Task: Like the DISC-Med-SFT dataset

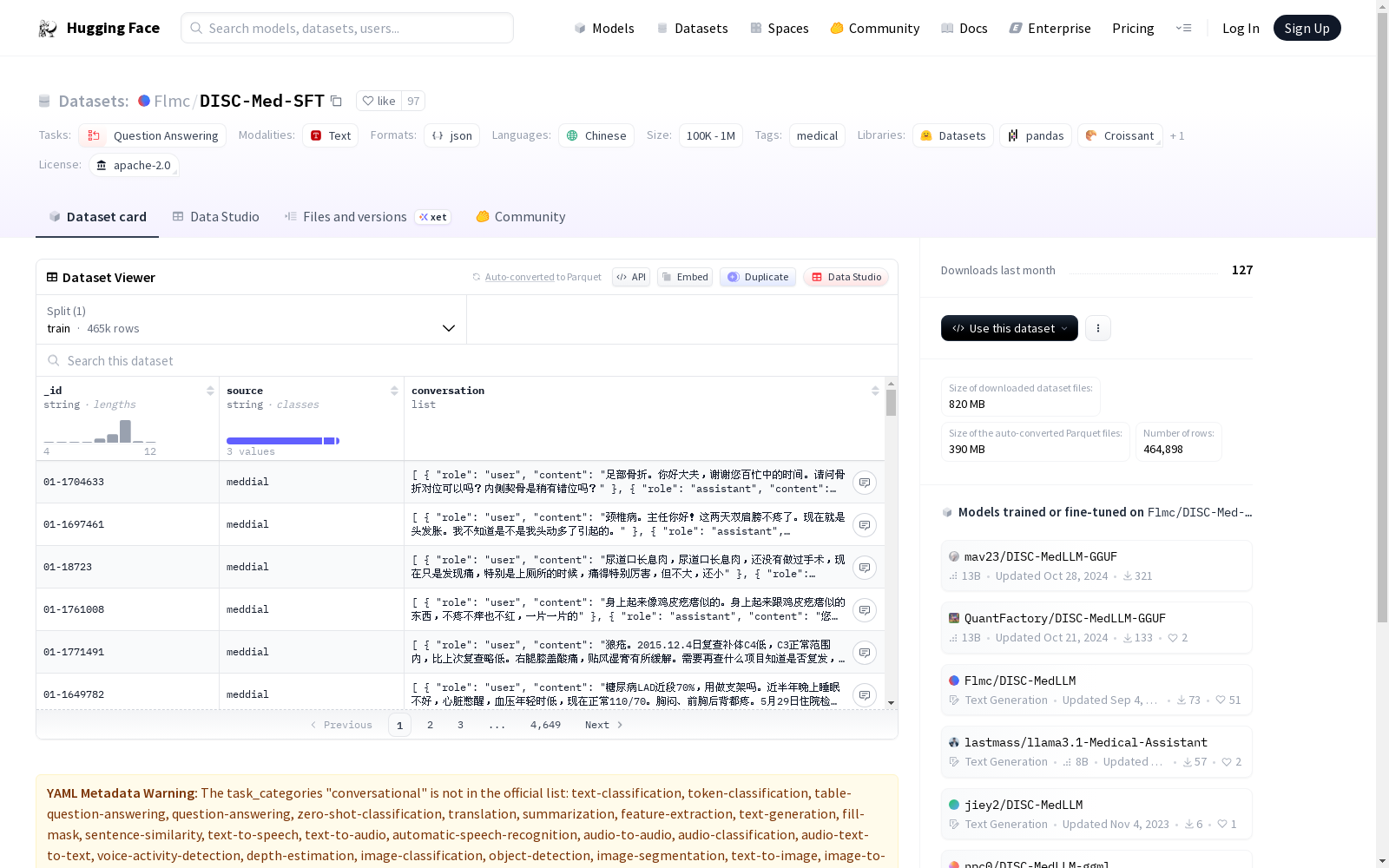Action: pos(379,102)
